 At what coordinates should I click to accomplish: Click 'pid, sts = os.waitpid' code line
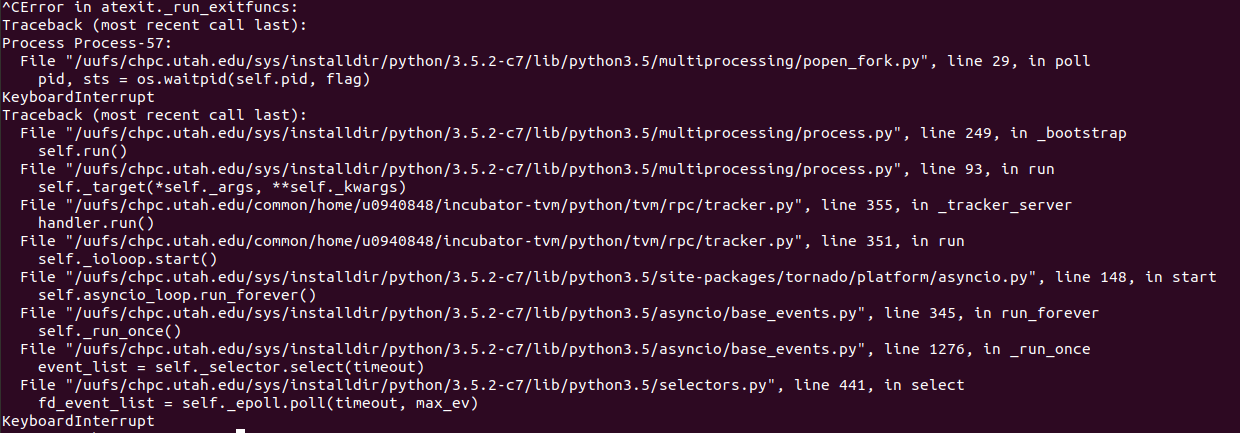pyautogui.click(x=204, y=80)
